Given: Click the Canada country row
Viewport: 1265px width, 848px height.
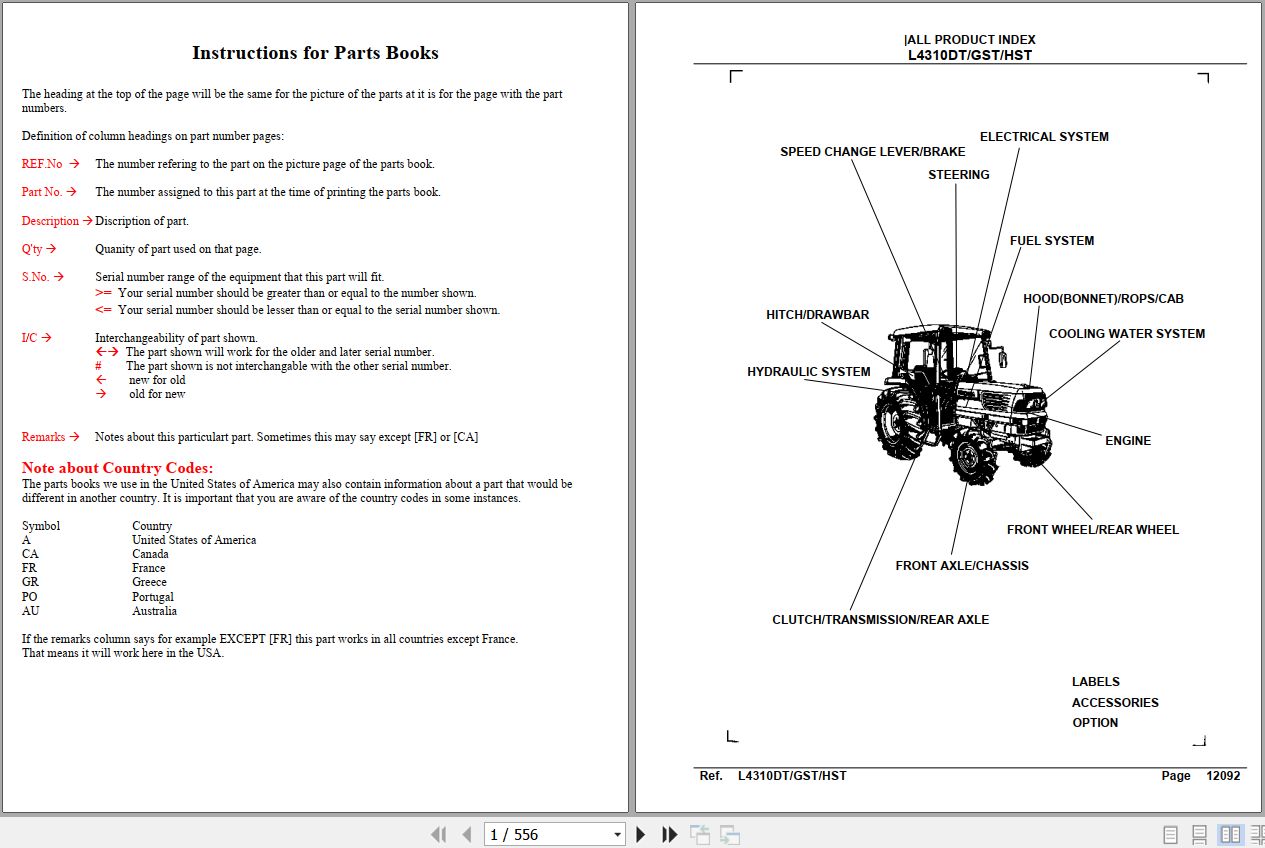Looking at the screenshot, I should [96, 554].
